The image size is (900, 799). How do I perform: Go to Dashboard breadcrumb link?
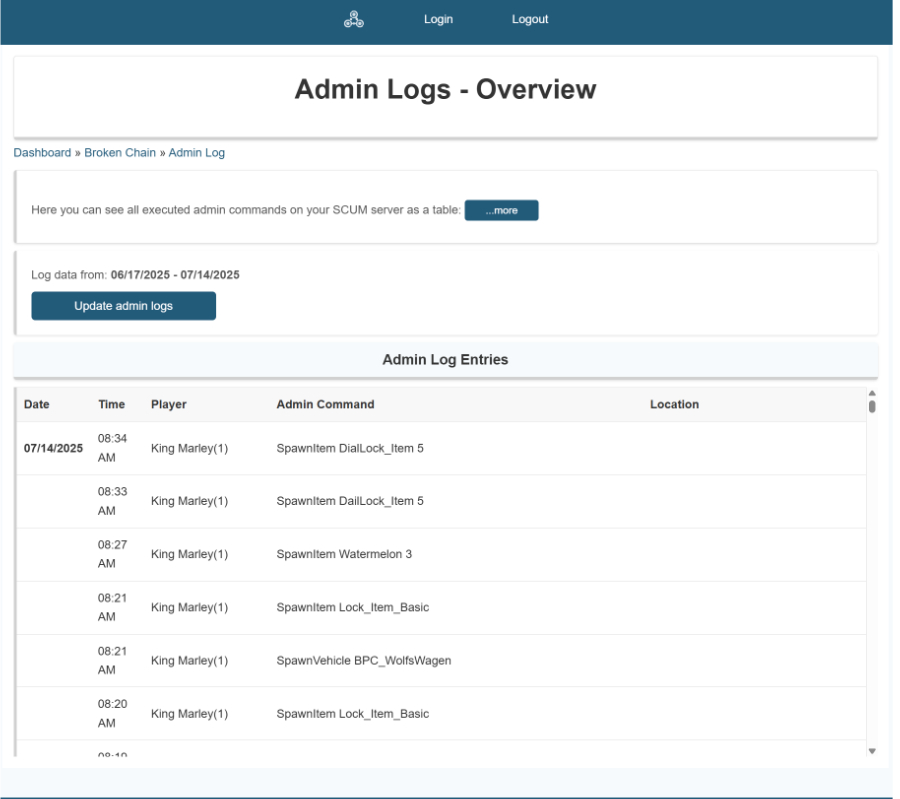point(42,153)
